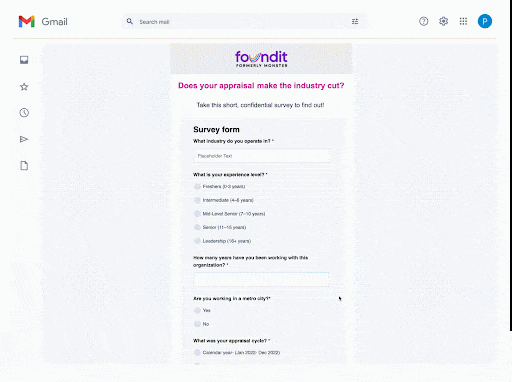This screenshot has width=512, height=382.
Task: Open Sent icon in sidebar
Action: (x=24, y=139)
